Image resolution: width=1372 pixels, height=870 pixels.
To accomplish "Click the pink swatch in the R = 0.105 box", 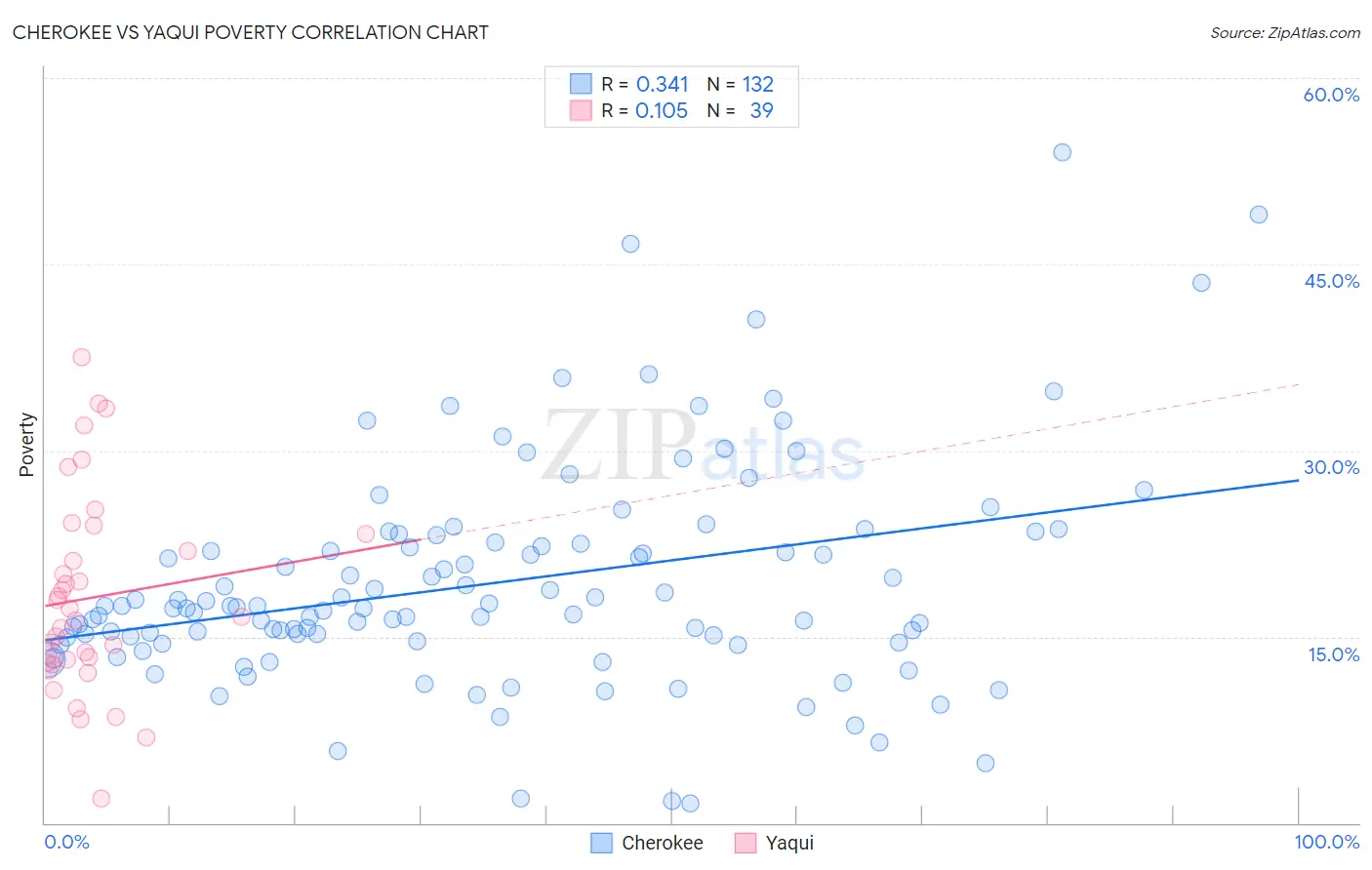I will click(581, 110).
